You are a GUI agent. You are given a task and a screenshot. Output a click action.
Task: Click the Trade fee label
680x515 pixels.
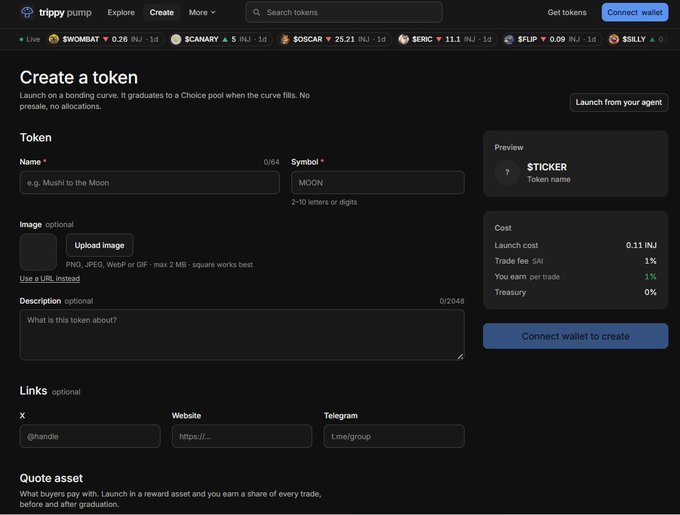(511, 261)
